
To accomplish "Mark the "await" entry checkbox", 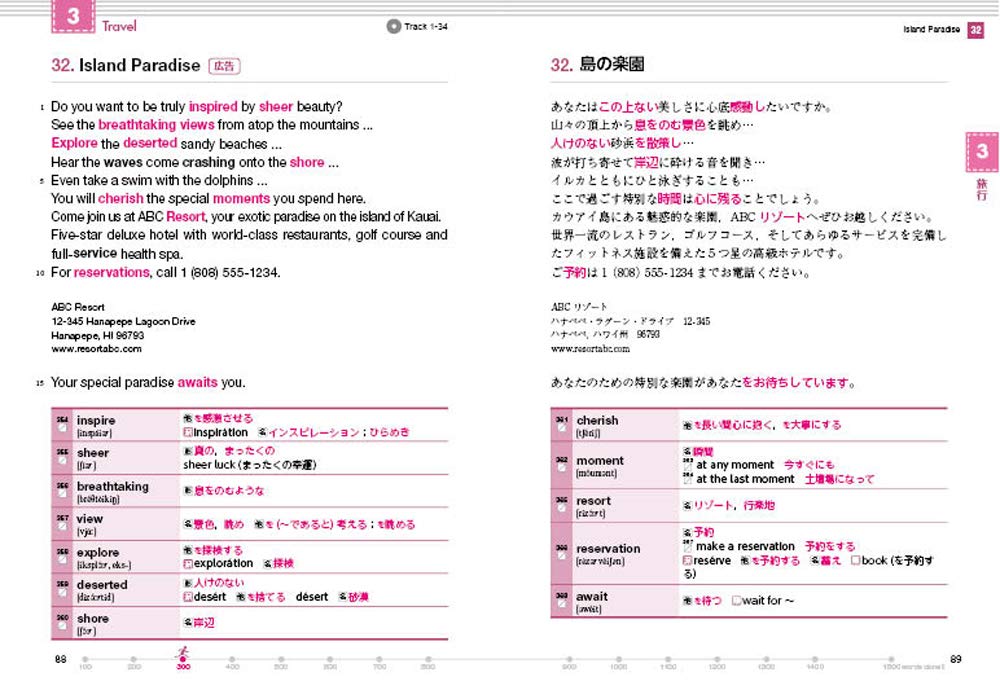I will (x=562, y=604).
